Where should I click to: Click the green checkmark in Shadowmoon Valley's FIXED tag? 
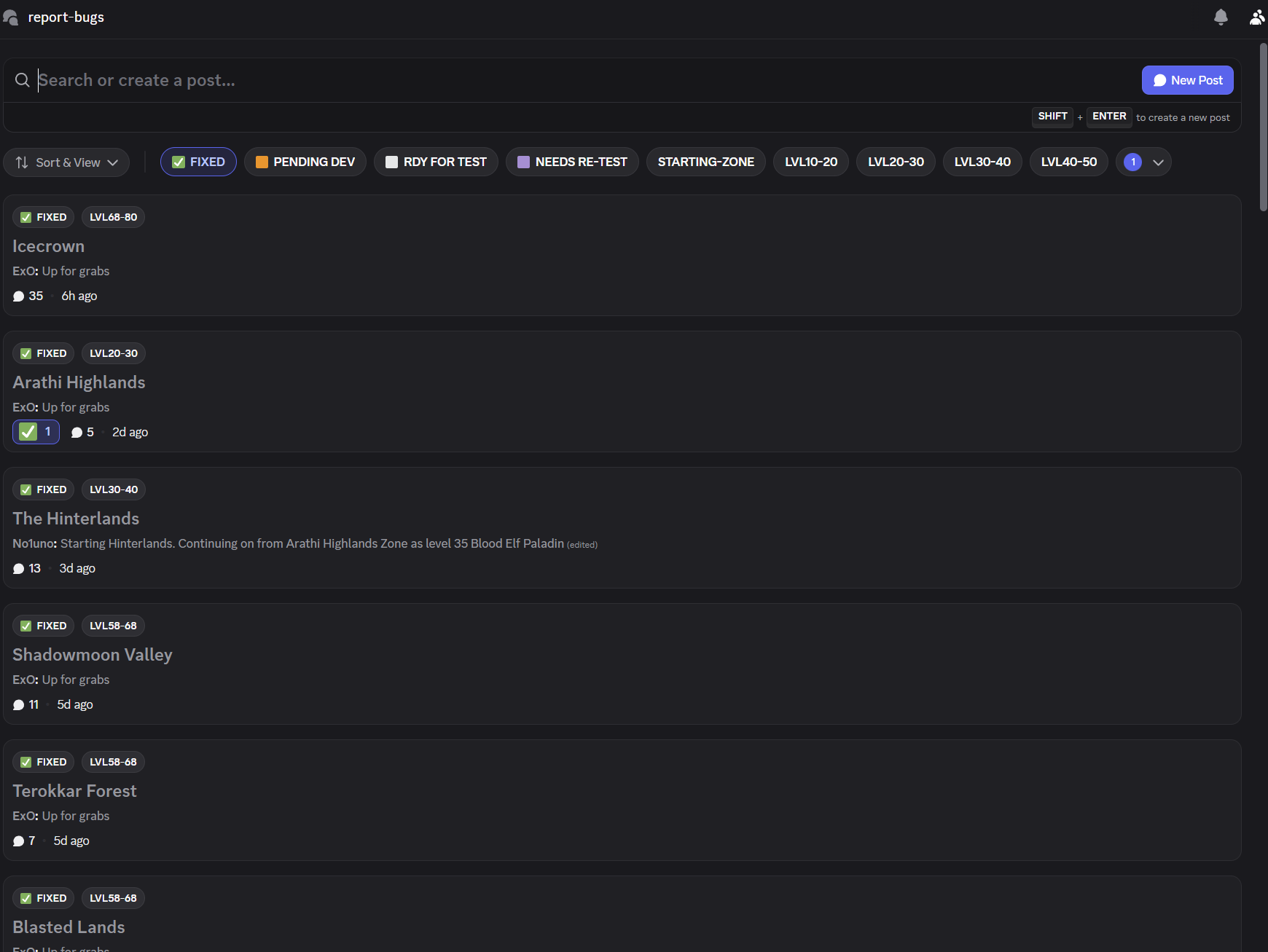[x=26, y=626]
